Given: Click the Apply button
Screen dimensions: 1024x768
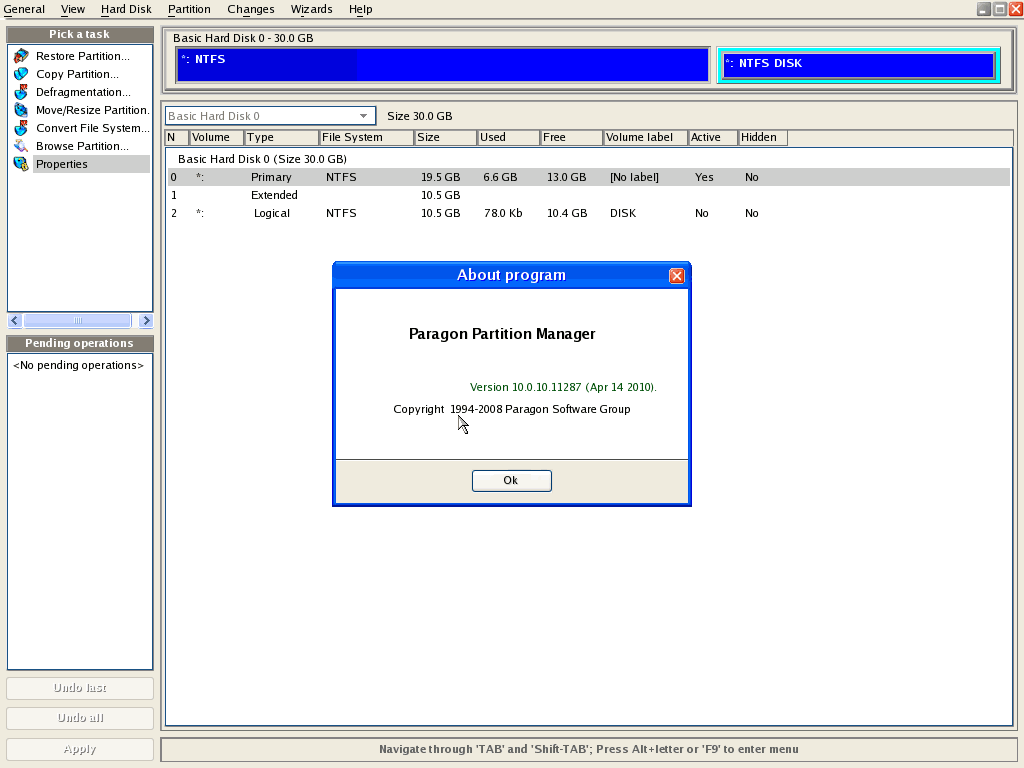Looking at the screenshot, I should coord(80,749).
